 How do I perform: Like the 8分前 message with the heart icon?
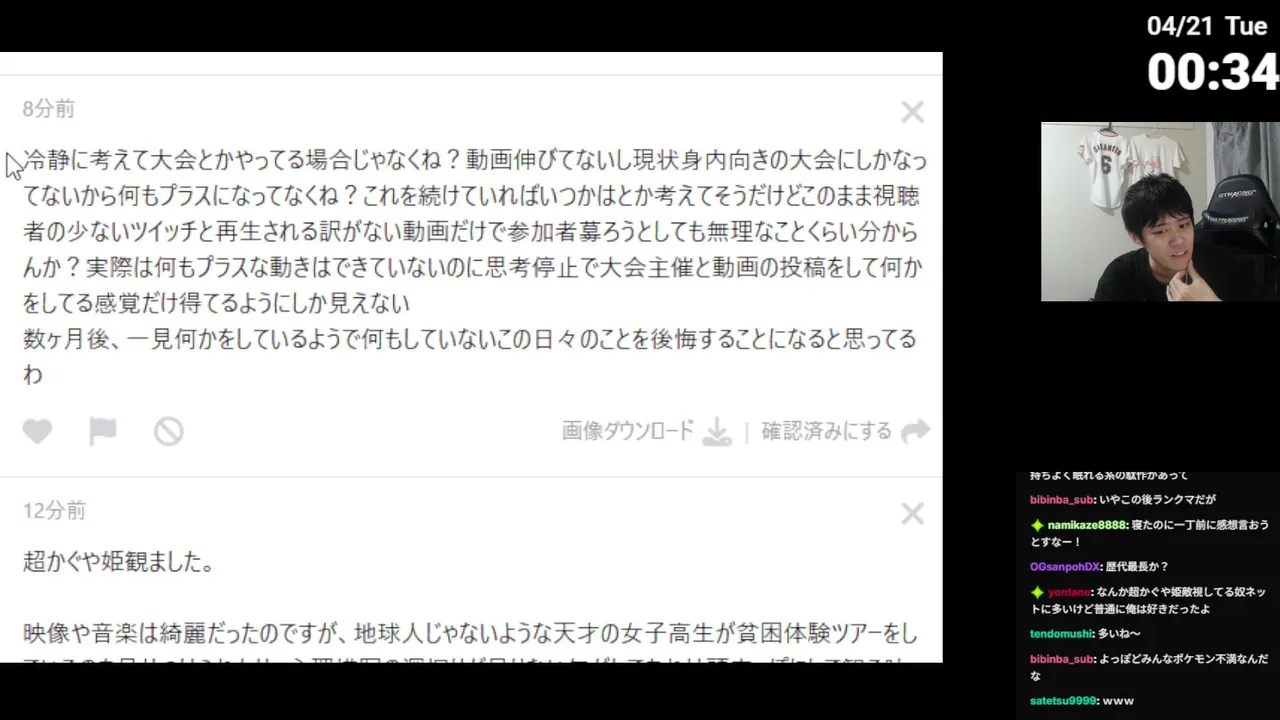click(x=37, y=431)
